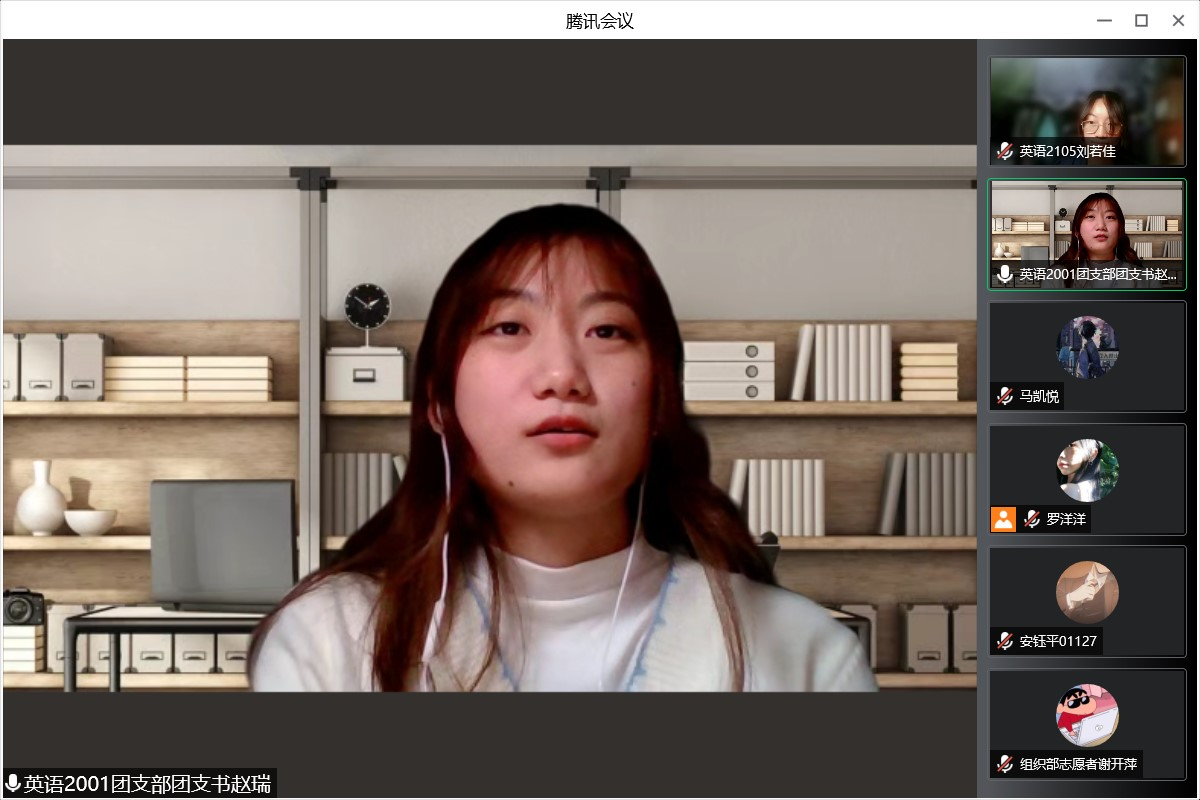Click the cartoon avatar of 组织部志愿者谢开萍

click(x=1087, y=714)
